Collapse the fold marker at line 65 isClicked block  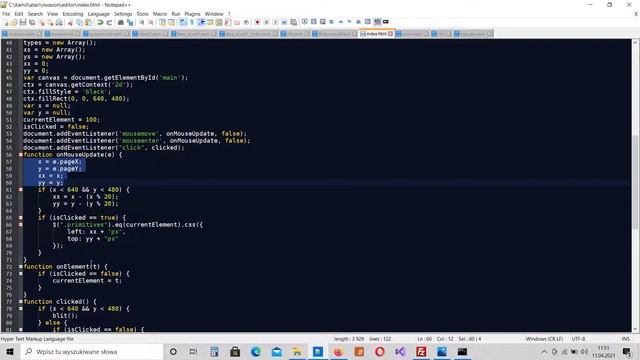[x=21, y=218]
